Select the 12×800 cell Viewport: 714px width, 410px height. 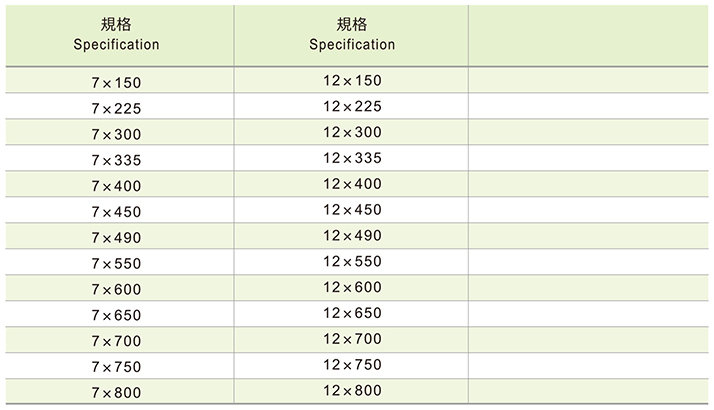352,390
